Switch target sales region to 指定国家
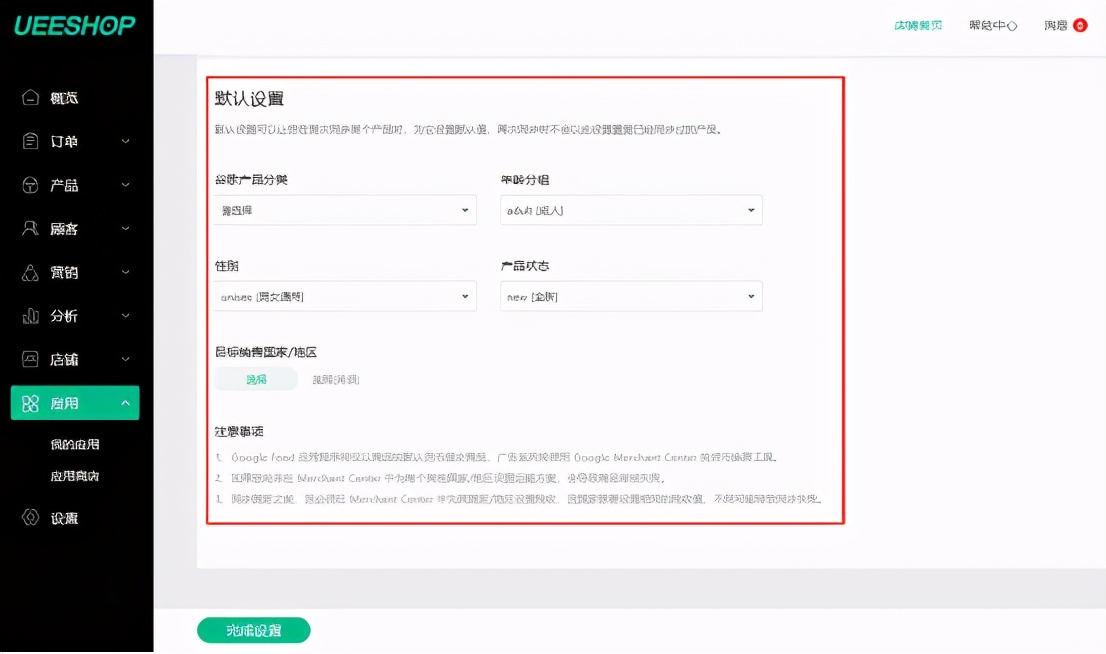 point(335,380)
